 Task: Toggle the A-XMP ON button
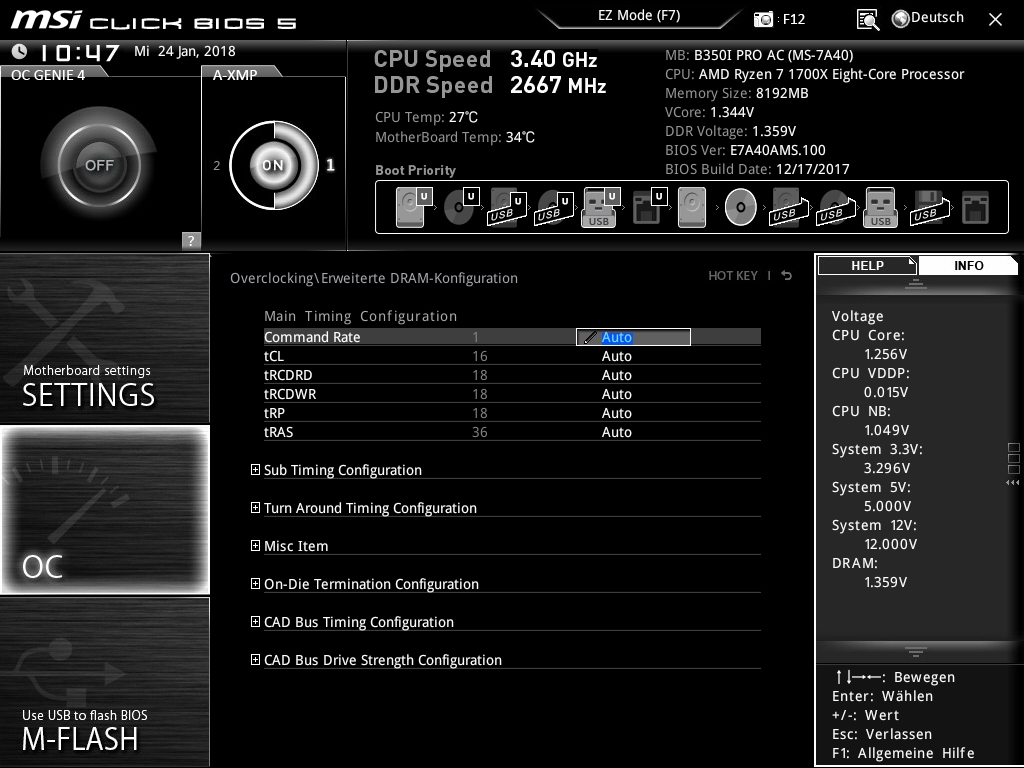274,165
